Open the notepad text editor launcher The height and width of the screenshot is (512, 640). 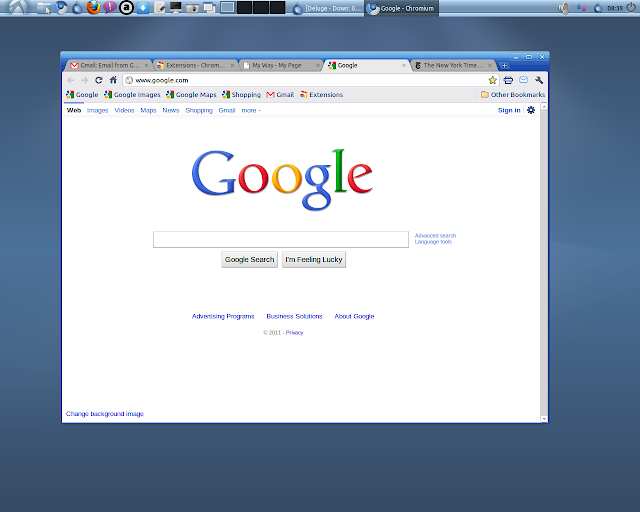click(160, 8)
